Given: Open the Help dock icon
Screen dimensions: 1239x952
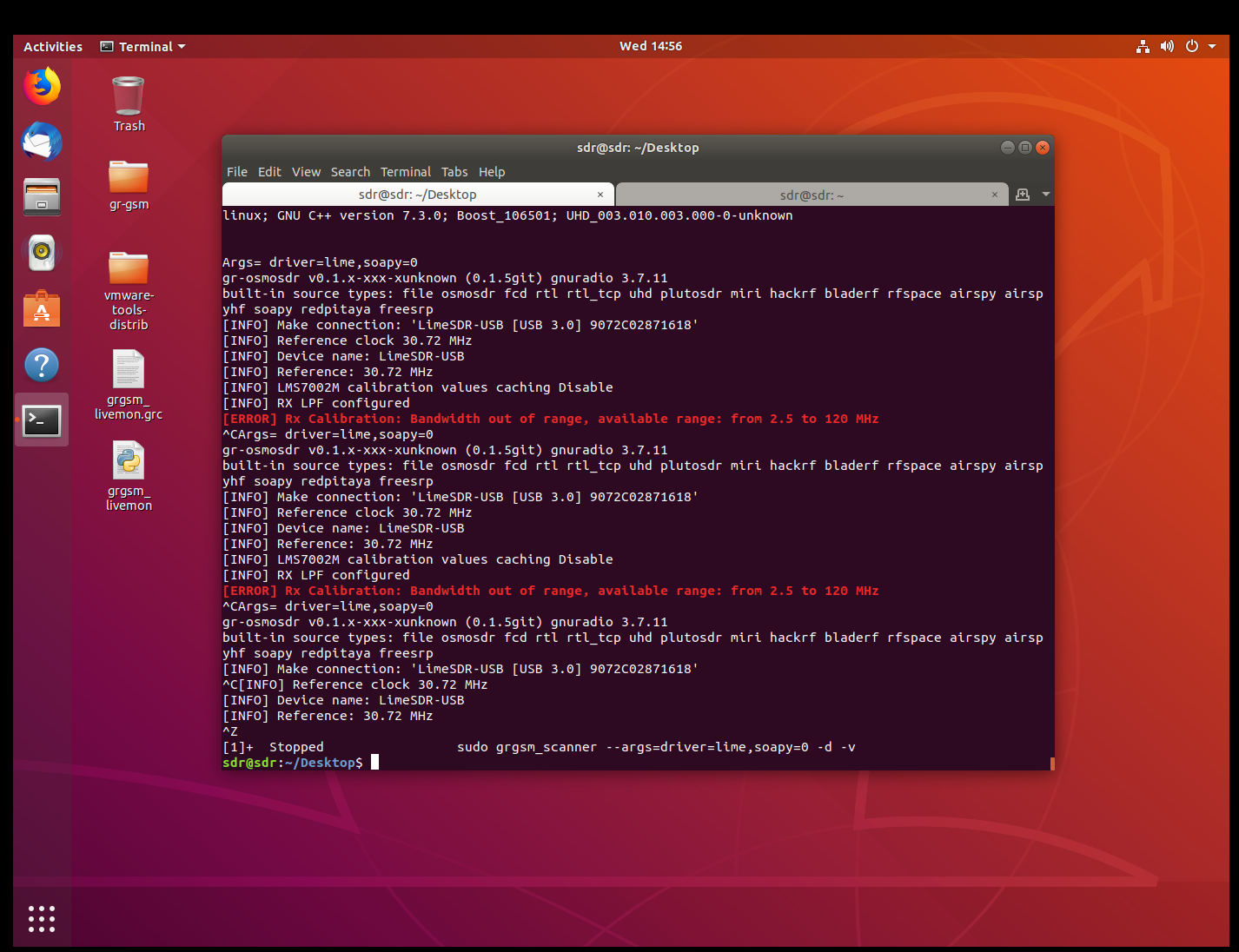Looking at the screenshot, I should (x=42, y=365).
